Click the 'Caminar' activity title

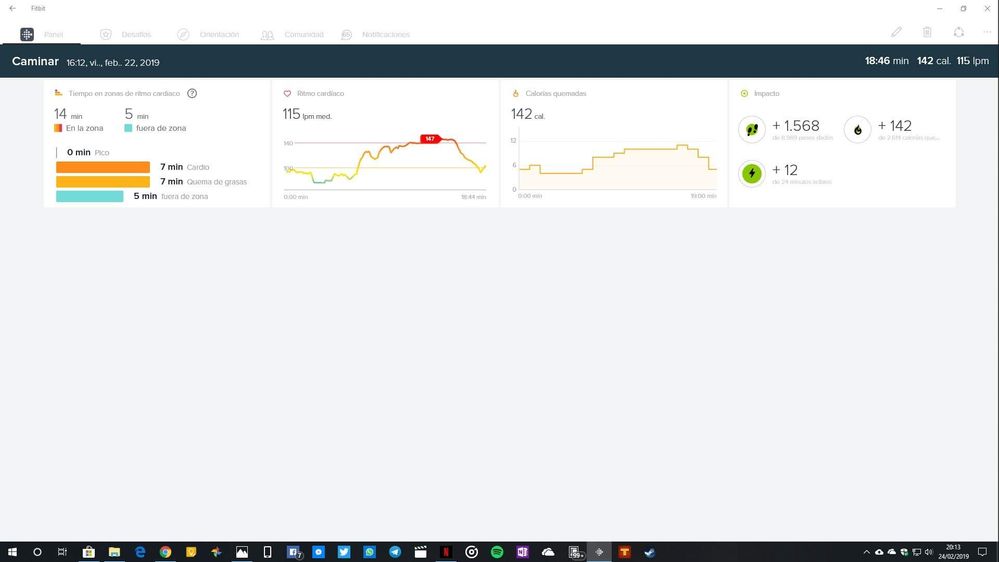(35, 61)
